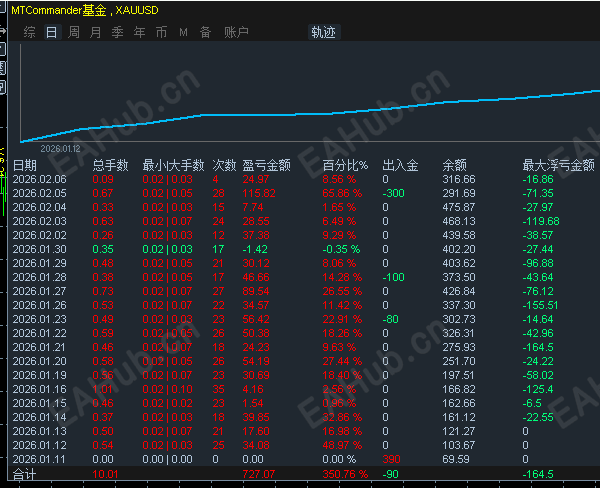Open the M tab
The height and width of the screenshot is (488, 600).
pos(184,33)
